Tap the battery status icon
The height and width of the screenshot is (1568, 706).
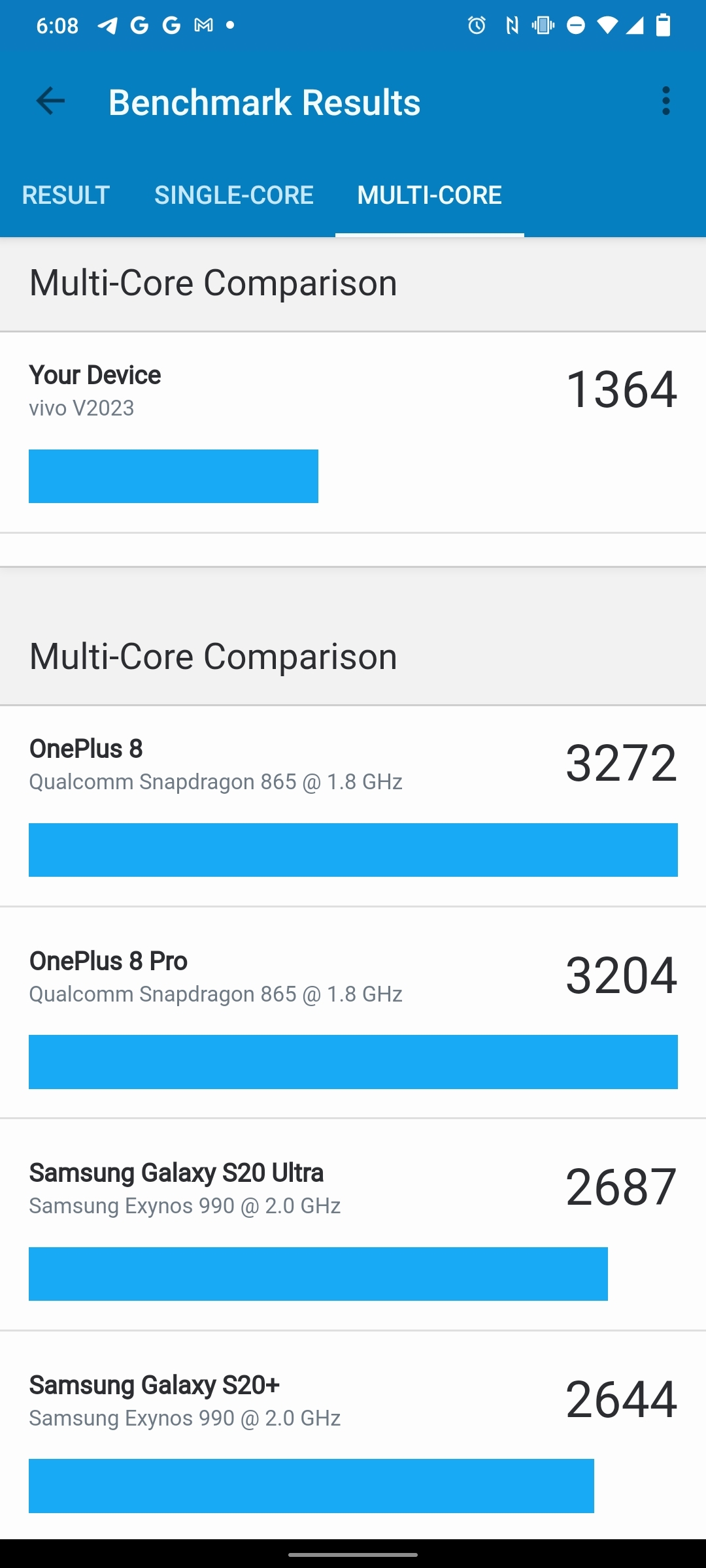[x=663, y=25]
